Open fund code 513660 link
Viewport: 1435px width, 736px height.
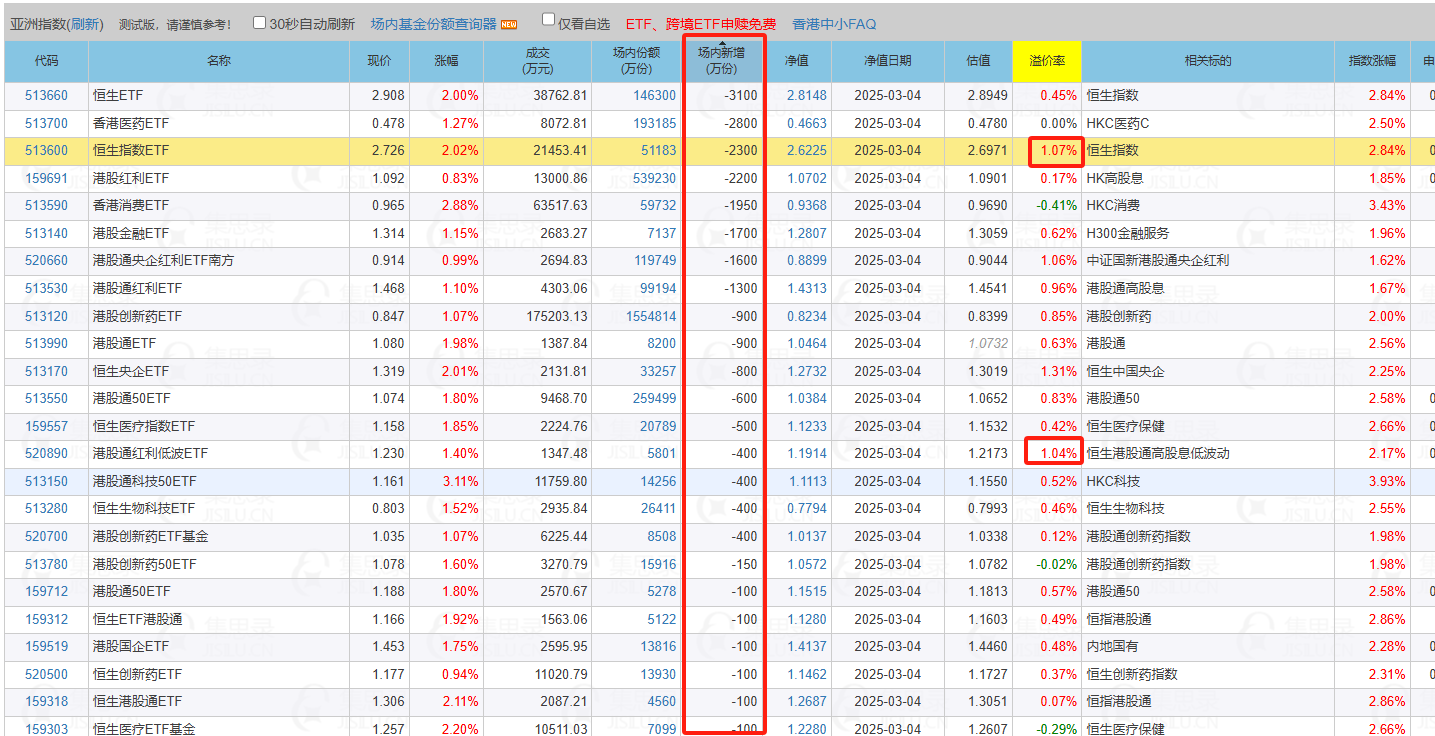coord(46,96)
